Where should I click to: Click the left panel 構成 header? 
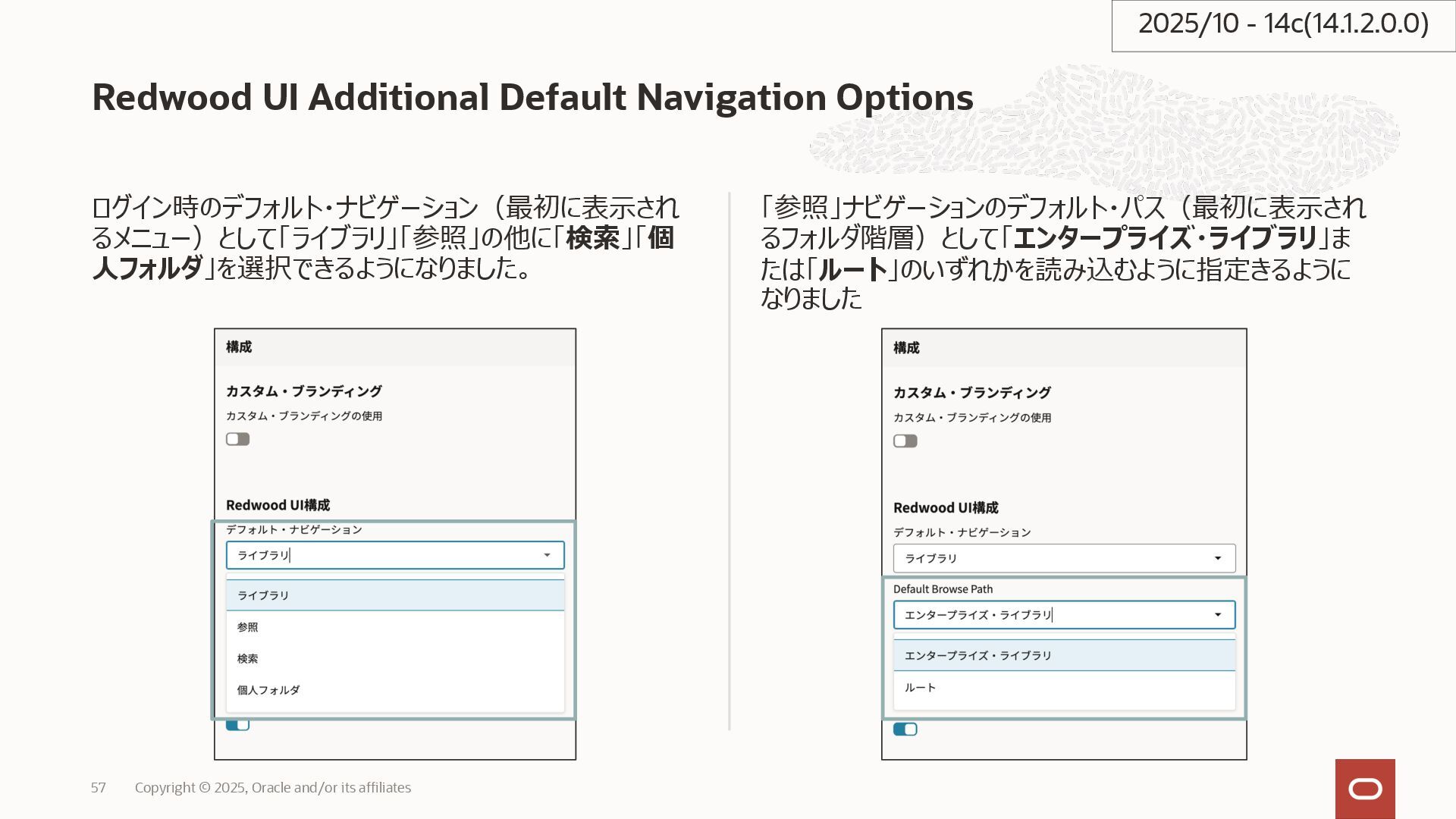tap(239, 347)
